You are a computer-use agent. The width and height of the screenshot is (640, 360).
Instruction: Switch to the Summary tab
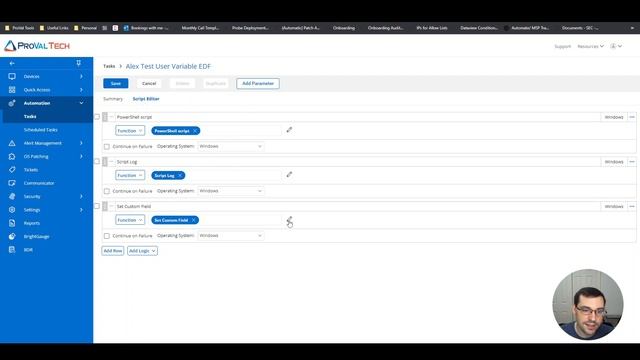113,99
